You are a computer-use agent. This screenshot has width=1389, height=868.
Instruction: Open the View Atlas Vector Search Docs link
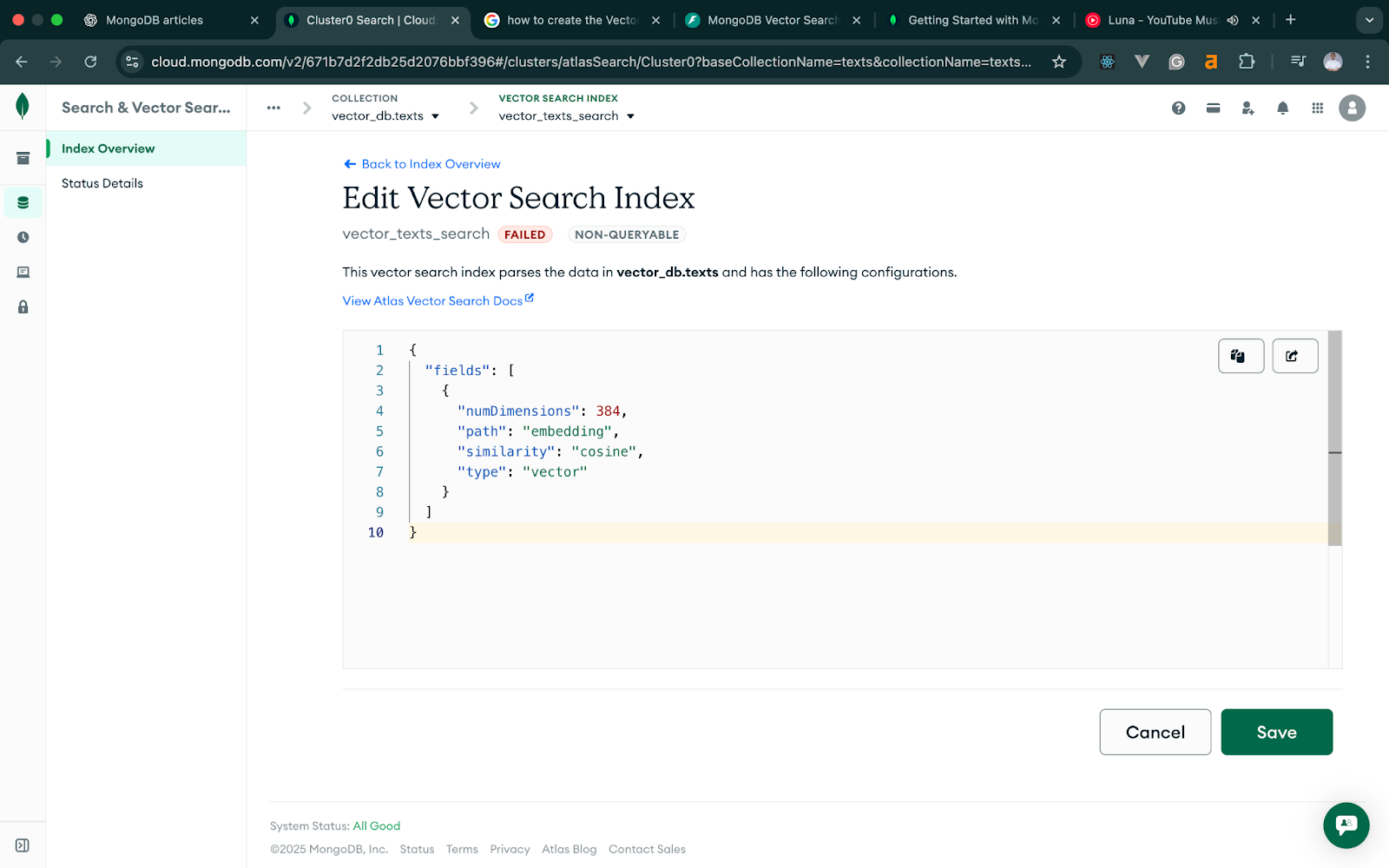click(432, 300)
